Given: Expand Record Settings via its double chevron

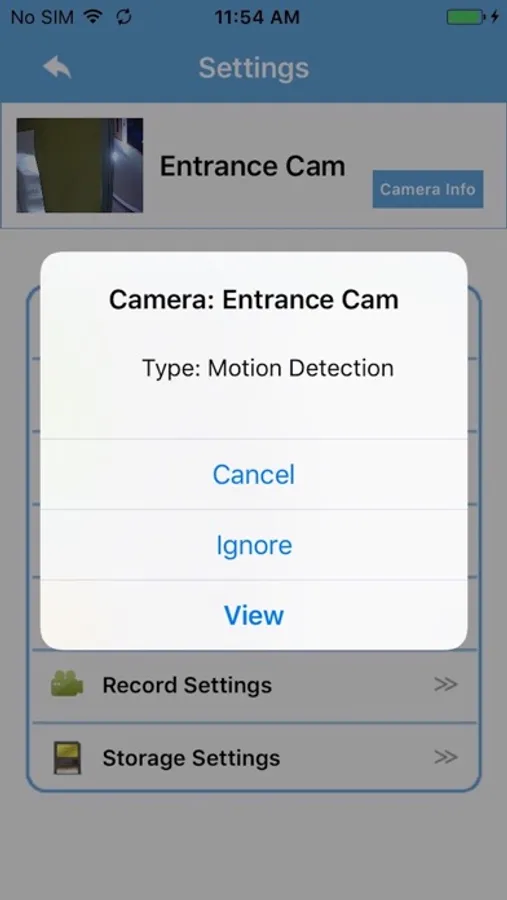Looking at the screenshot, I should pos(446,684).
